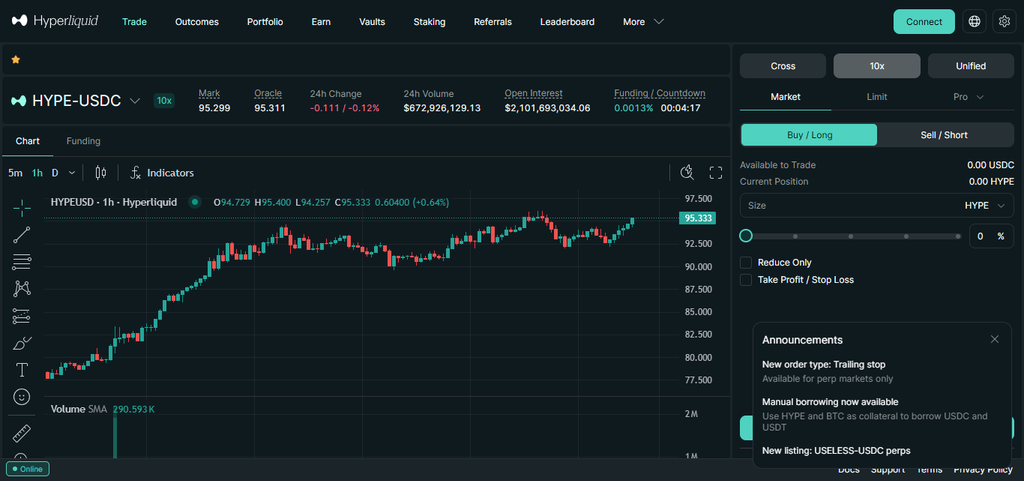Screen dimensions: 1024x481
Task: Open the Outcomes page
Action: tap(197, 22)
